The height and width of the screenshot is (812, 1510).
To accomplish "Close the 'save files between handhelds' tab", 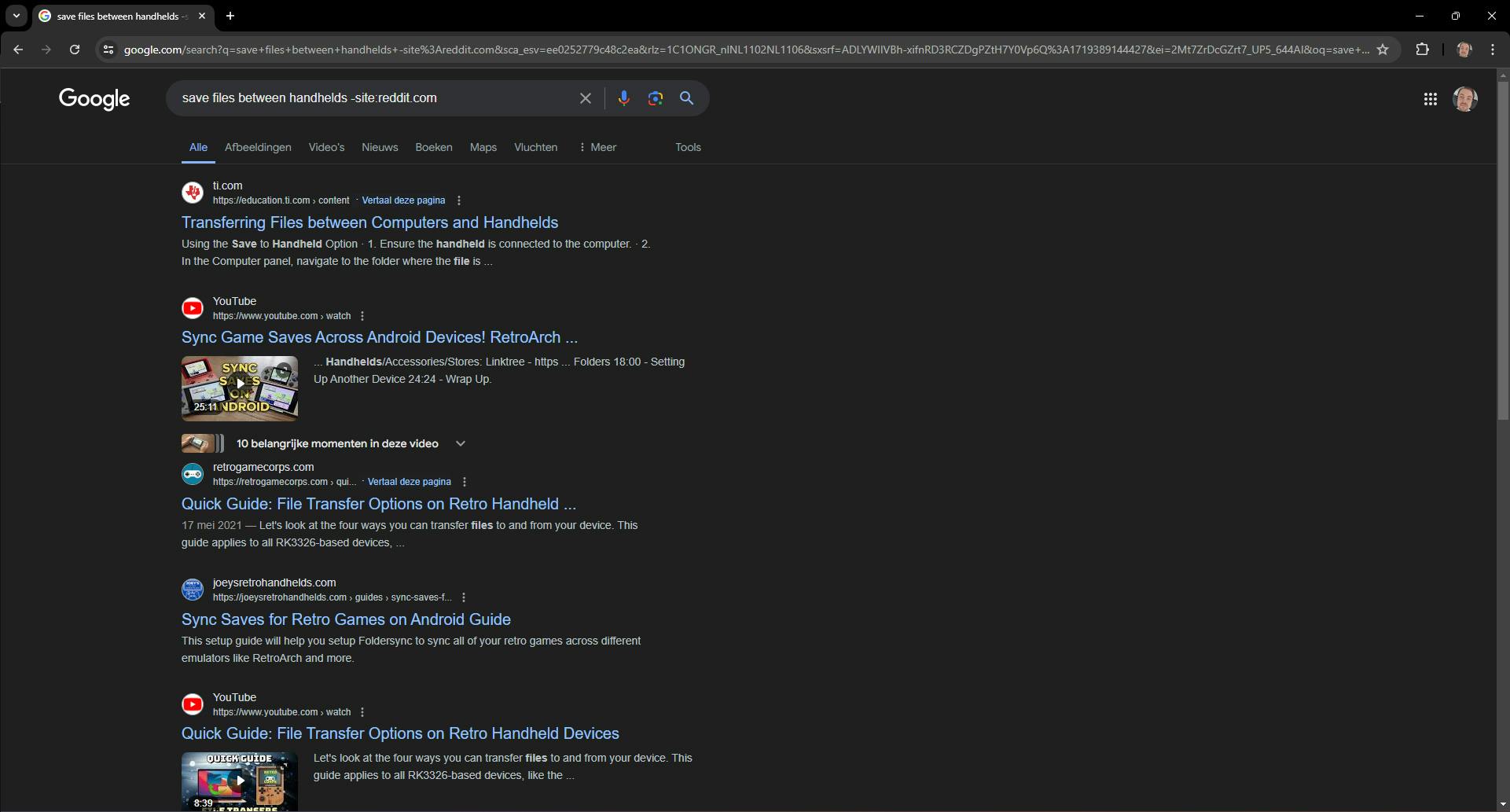I will pyautogui.click(x=202, y=16).
